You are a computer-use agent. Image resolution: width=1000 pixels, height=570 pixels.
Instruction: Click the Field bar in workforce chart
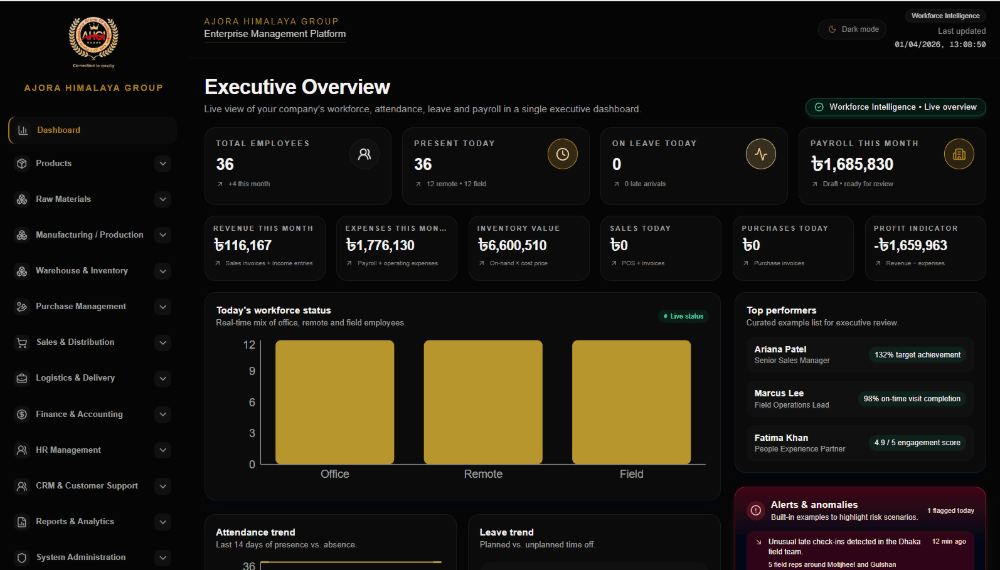631,402
